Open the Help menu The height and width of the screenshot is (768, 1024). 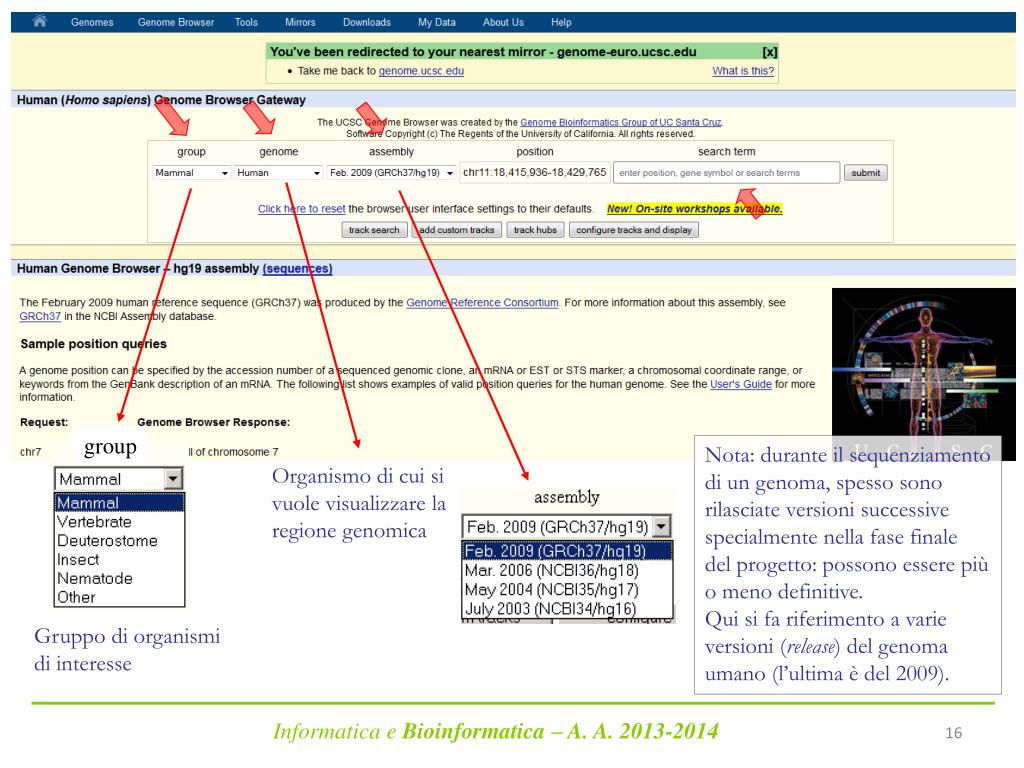coord(561,22)
